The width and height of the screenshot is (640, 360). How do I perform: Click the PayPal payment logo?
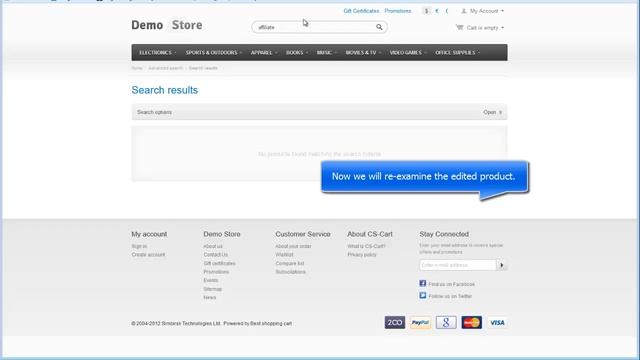pos(420,322)
